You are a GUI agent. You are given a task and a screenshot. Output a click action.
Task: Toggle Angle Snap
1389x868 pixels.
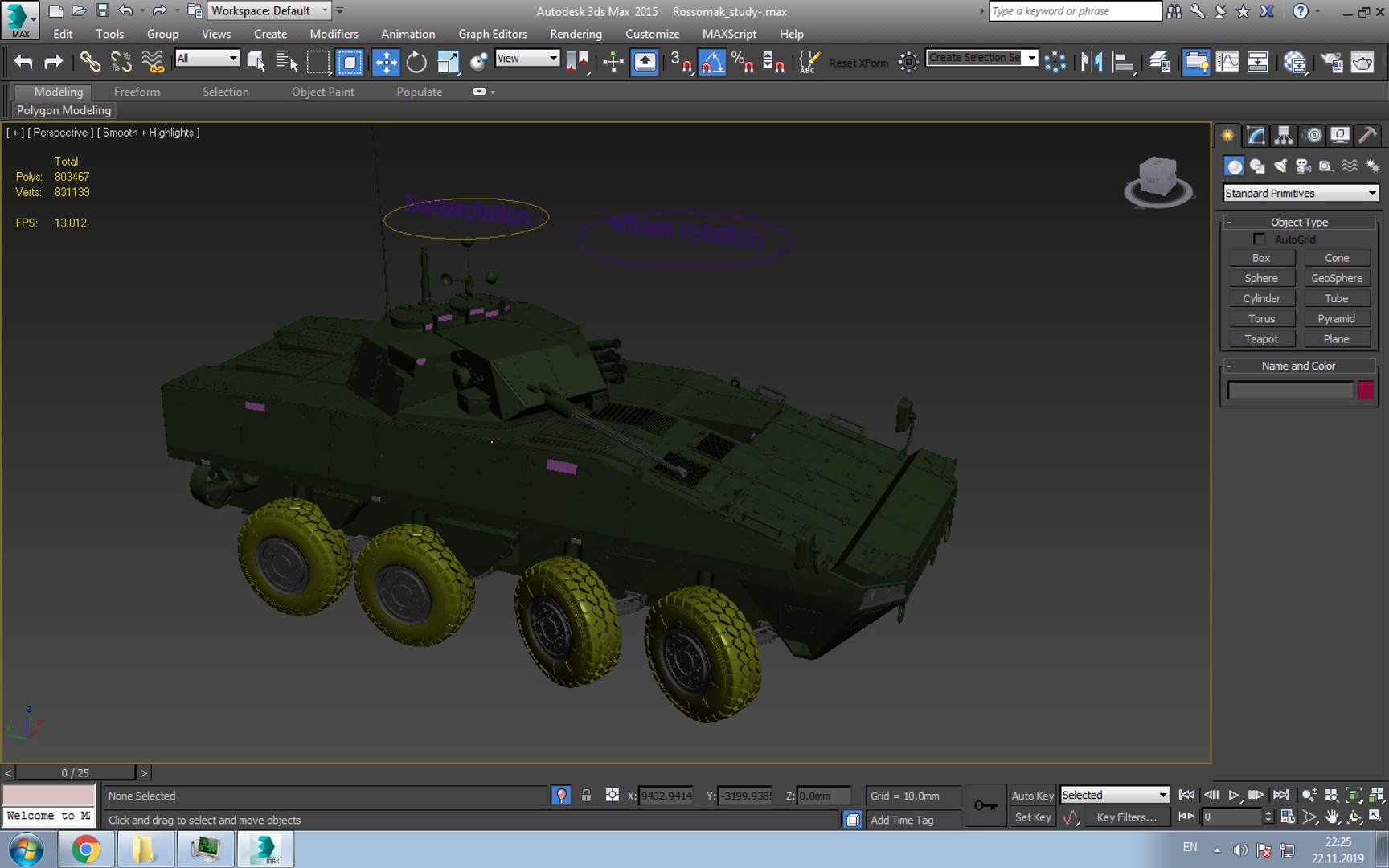click(711, 62)
